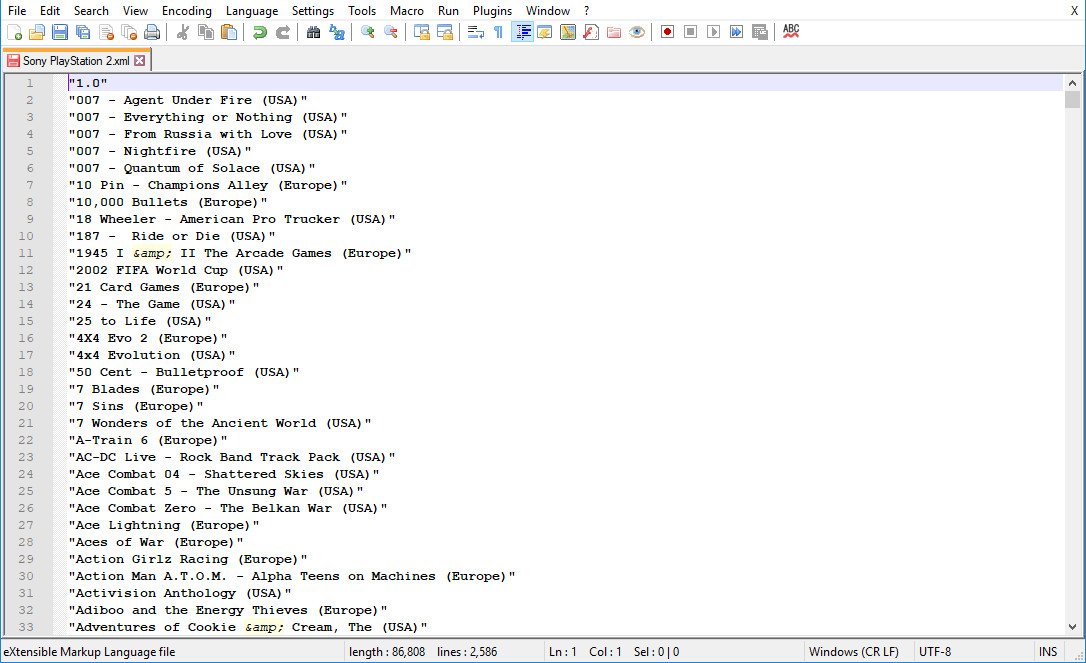1086x663 pixels.
Task: Create a new document with New icon
Action: pyautogui.click(x=15, y=32)
